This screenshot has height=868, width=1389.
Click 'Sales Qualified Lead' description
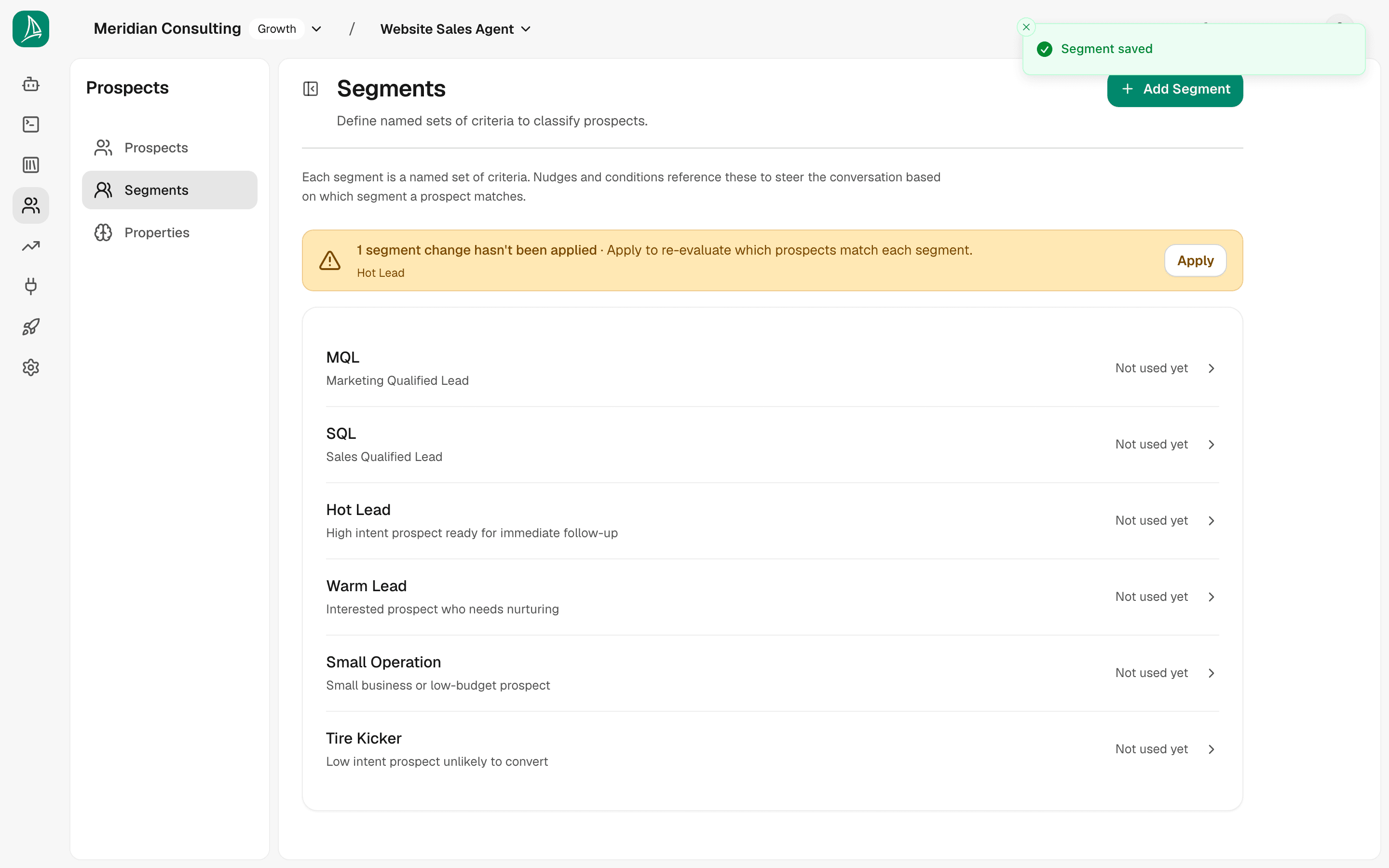pyautogui.click(x=384, y=457)
